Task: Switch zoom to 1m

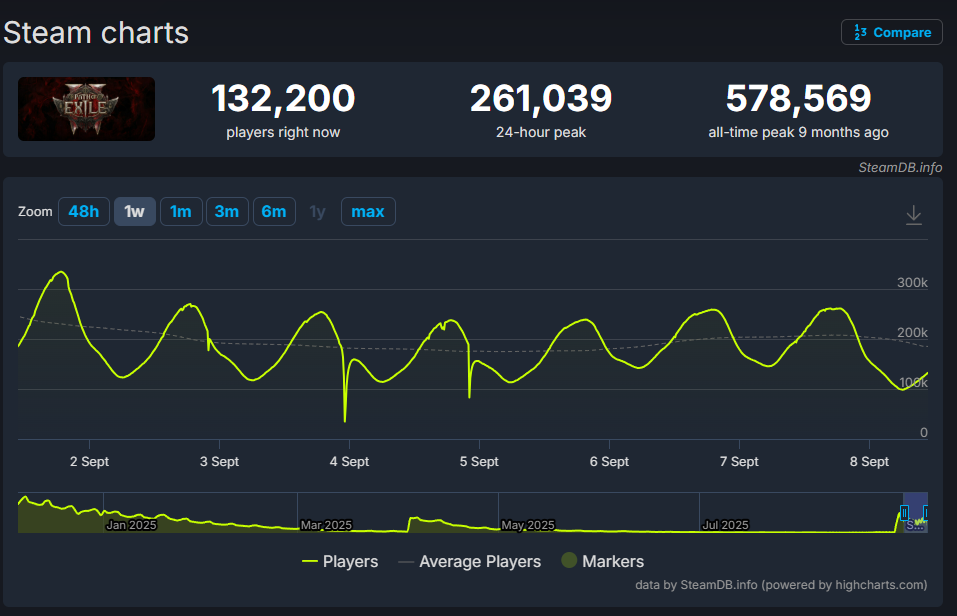Action: tap(181, 211)
